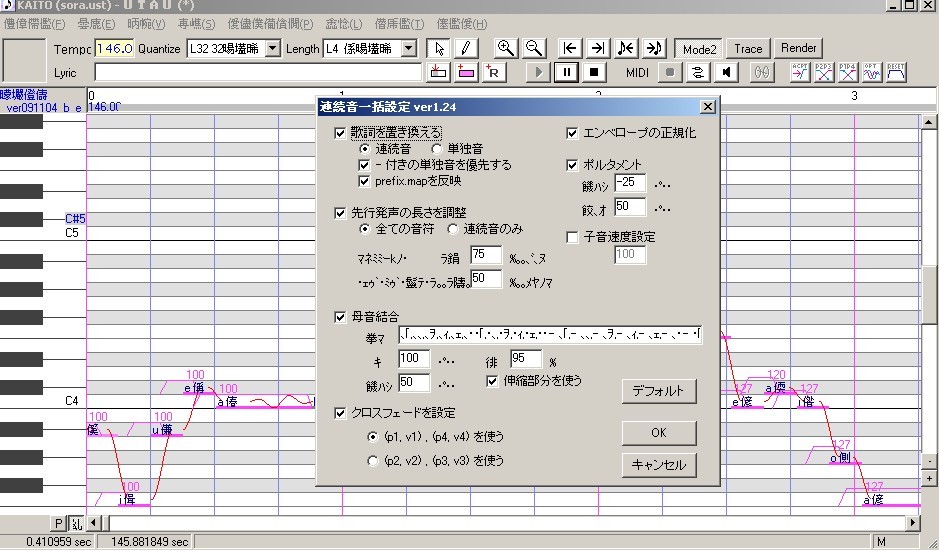Pause playback
The image size is (939, 550).
(x=566, y=72)
